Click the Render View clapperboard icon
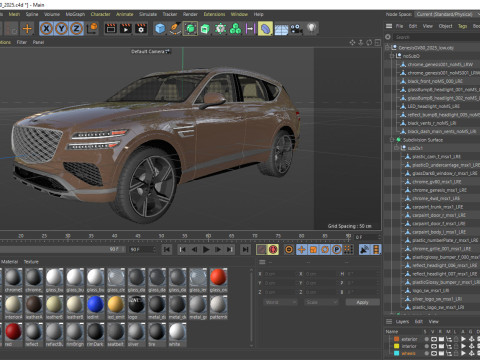Viewport: 480px width, 360px height. 111,29
